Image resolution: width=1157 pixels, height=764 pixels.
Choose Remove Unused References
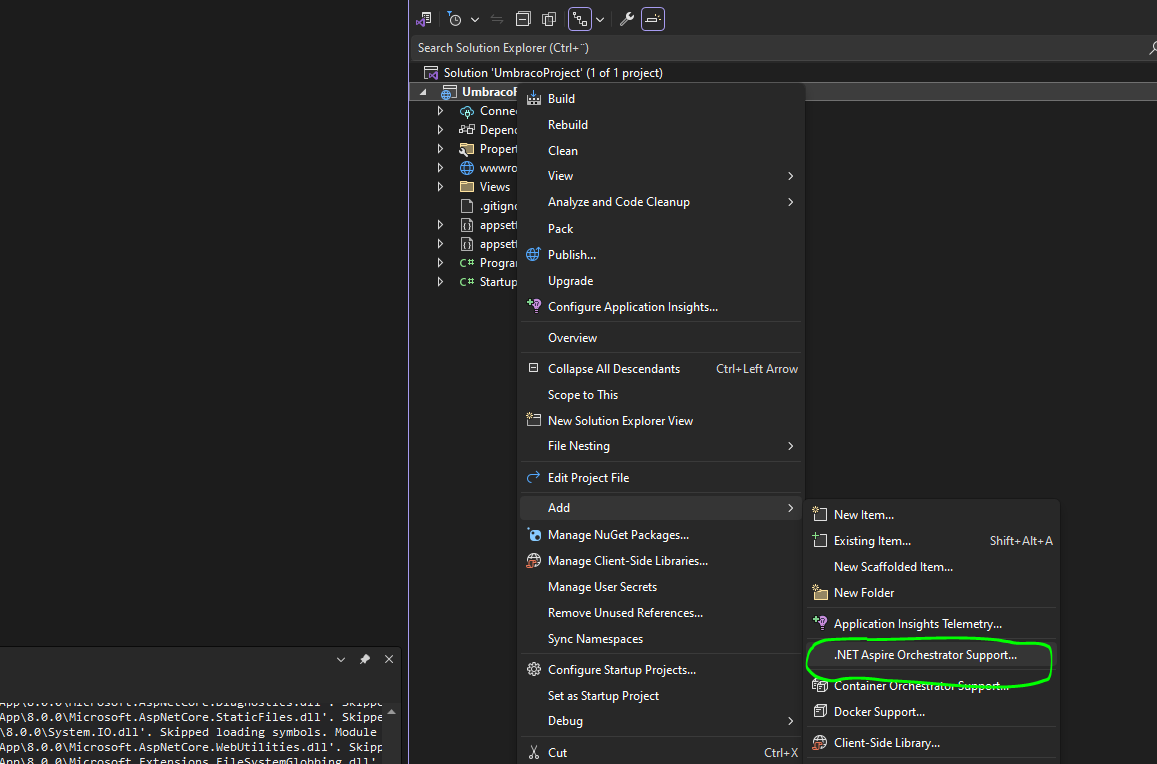click(x=661, y=613)
